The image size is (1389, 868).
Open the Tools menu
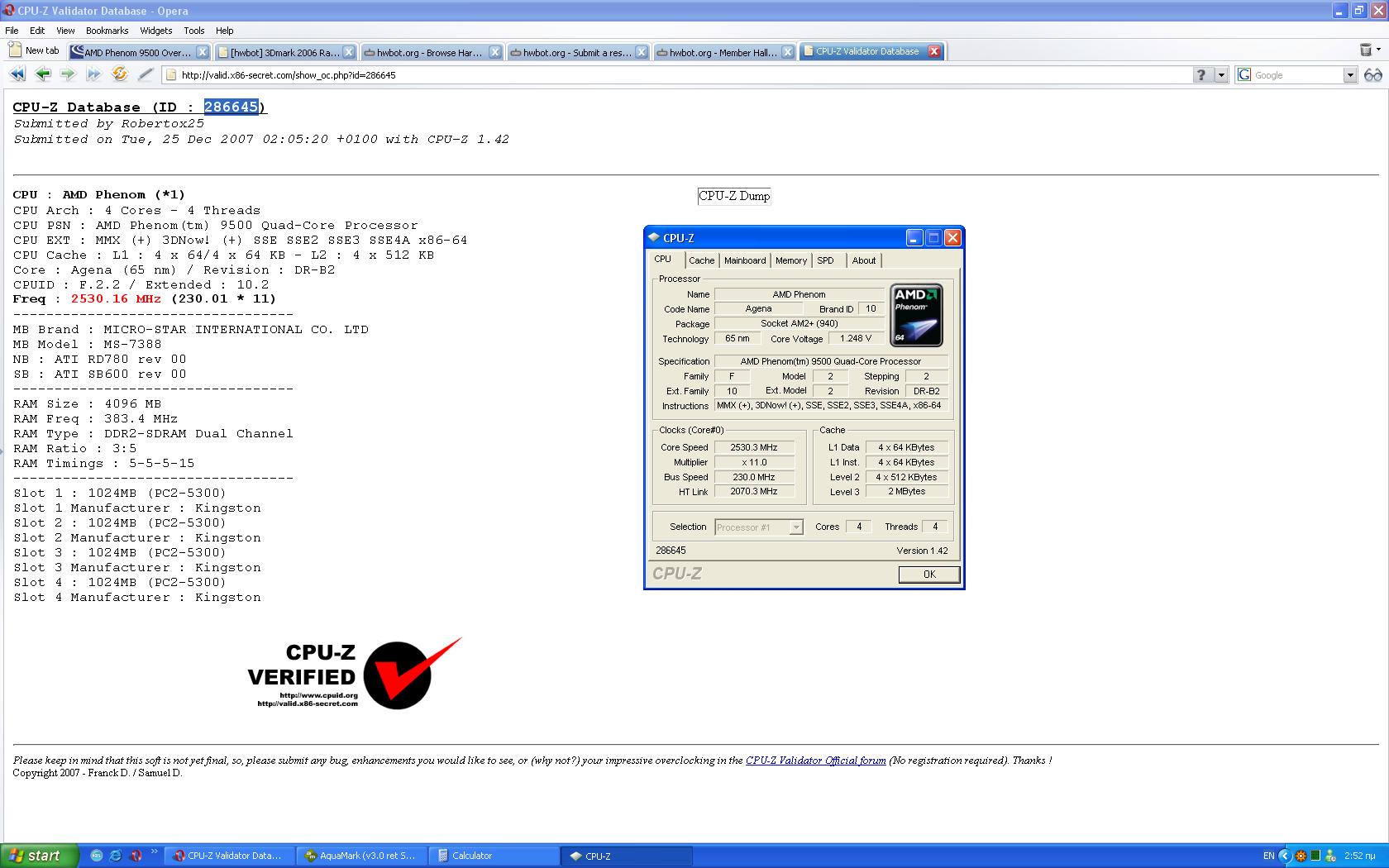click(194, 31)
